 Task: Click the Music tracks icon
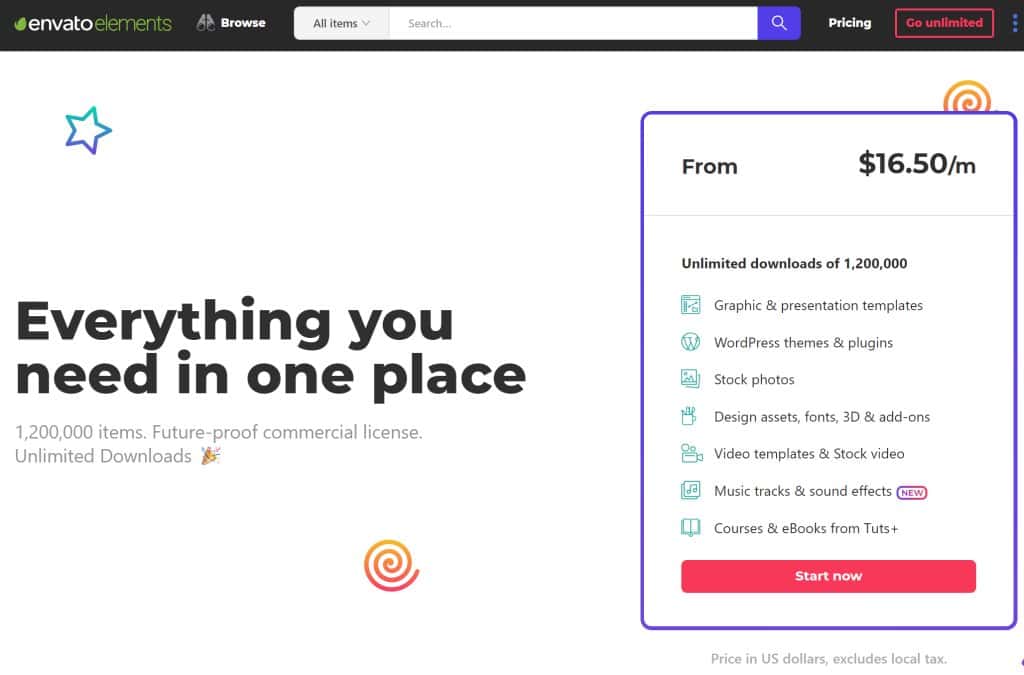point(690,490)
